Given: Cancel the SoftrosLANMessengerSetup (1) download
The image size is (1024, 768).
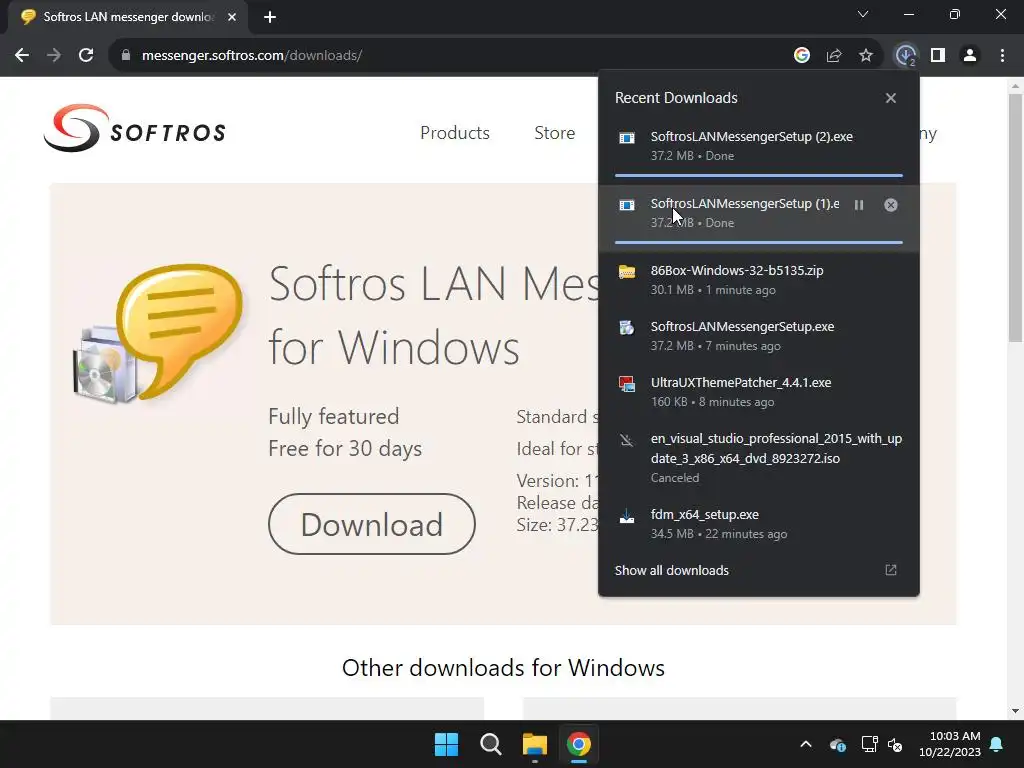Looking at the screenshot, I should 891,205.
